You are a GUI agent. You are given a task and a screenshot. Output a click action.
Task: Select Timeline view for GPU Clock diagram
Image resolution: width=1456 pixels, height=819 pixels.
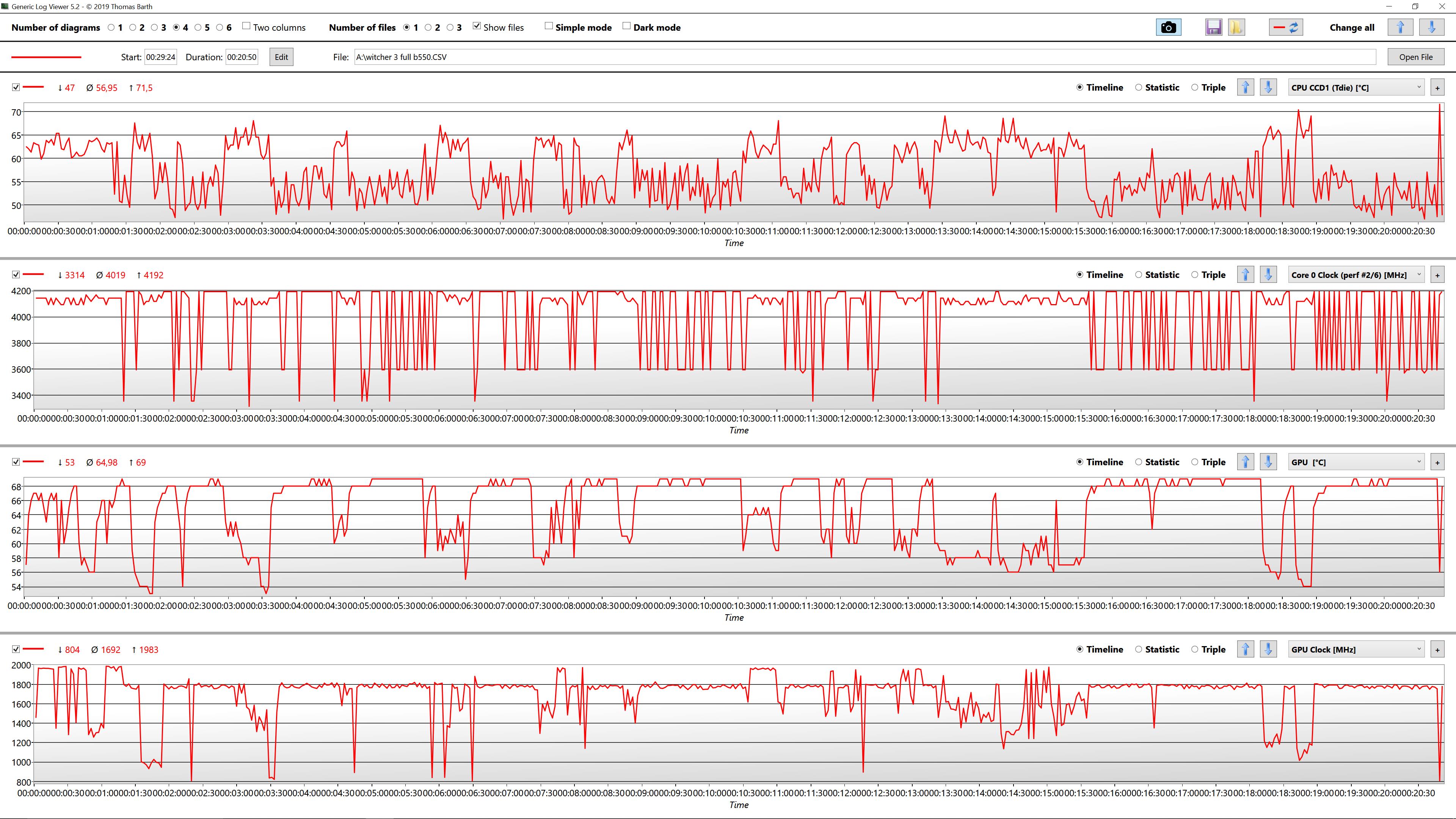click(1080, 650)
